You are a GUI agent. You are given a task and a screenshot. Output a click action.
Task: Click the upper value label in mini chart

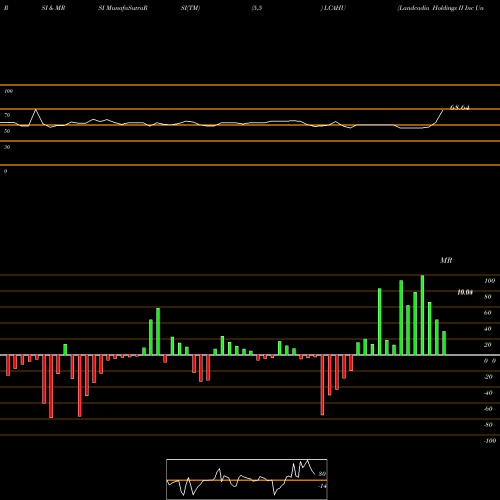click(x=322, y=474)
